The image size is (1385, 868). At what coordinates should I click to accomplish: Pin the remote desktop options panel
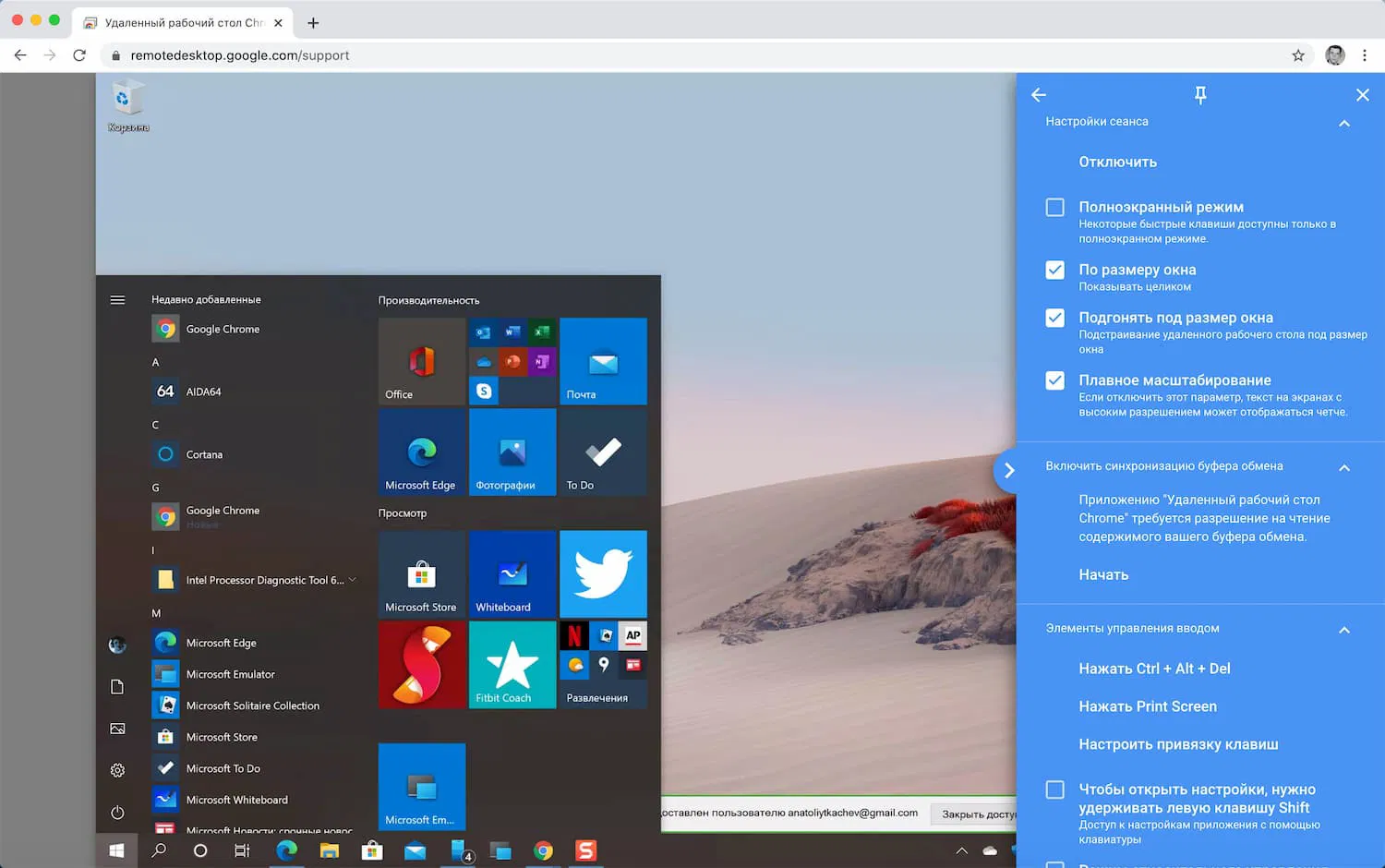click(1200, 94)
